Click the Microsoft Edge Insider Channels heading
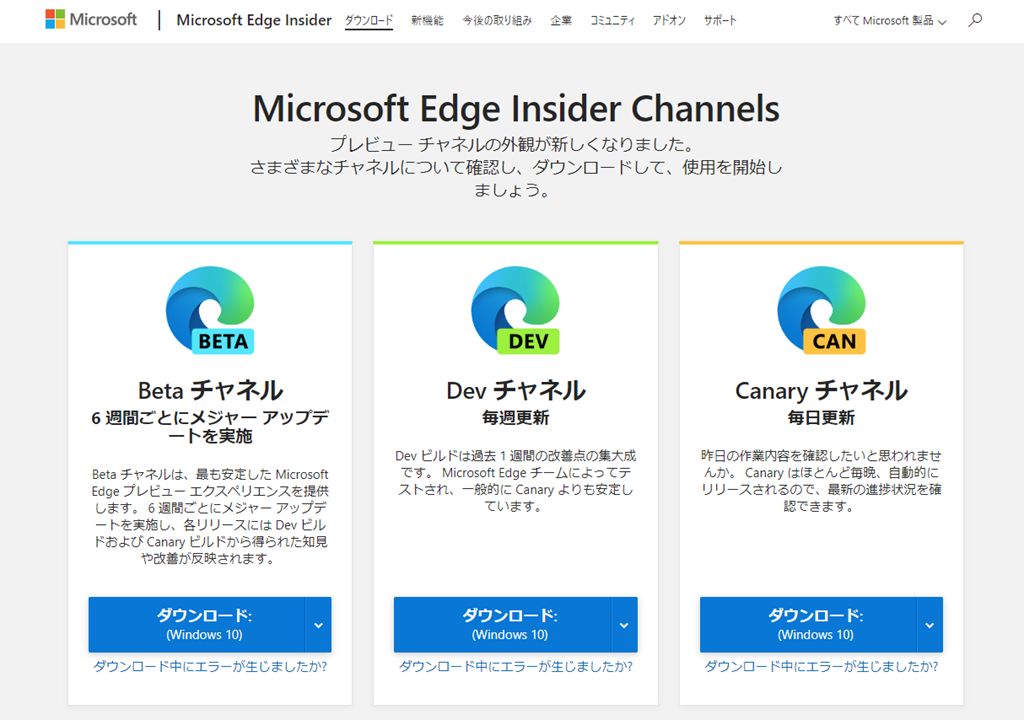 coord(516,108)
